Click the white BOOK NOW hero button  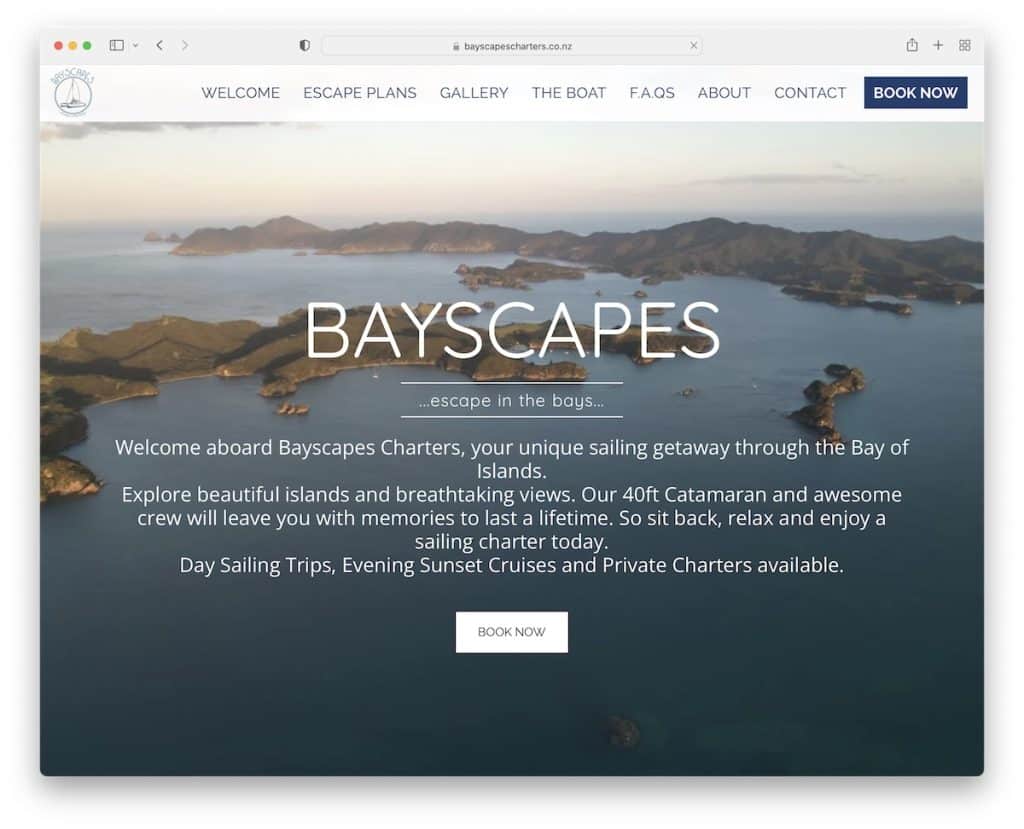point(512,632)
